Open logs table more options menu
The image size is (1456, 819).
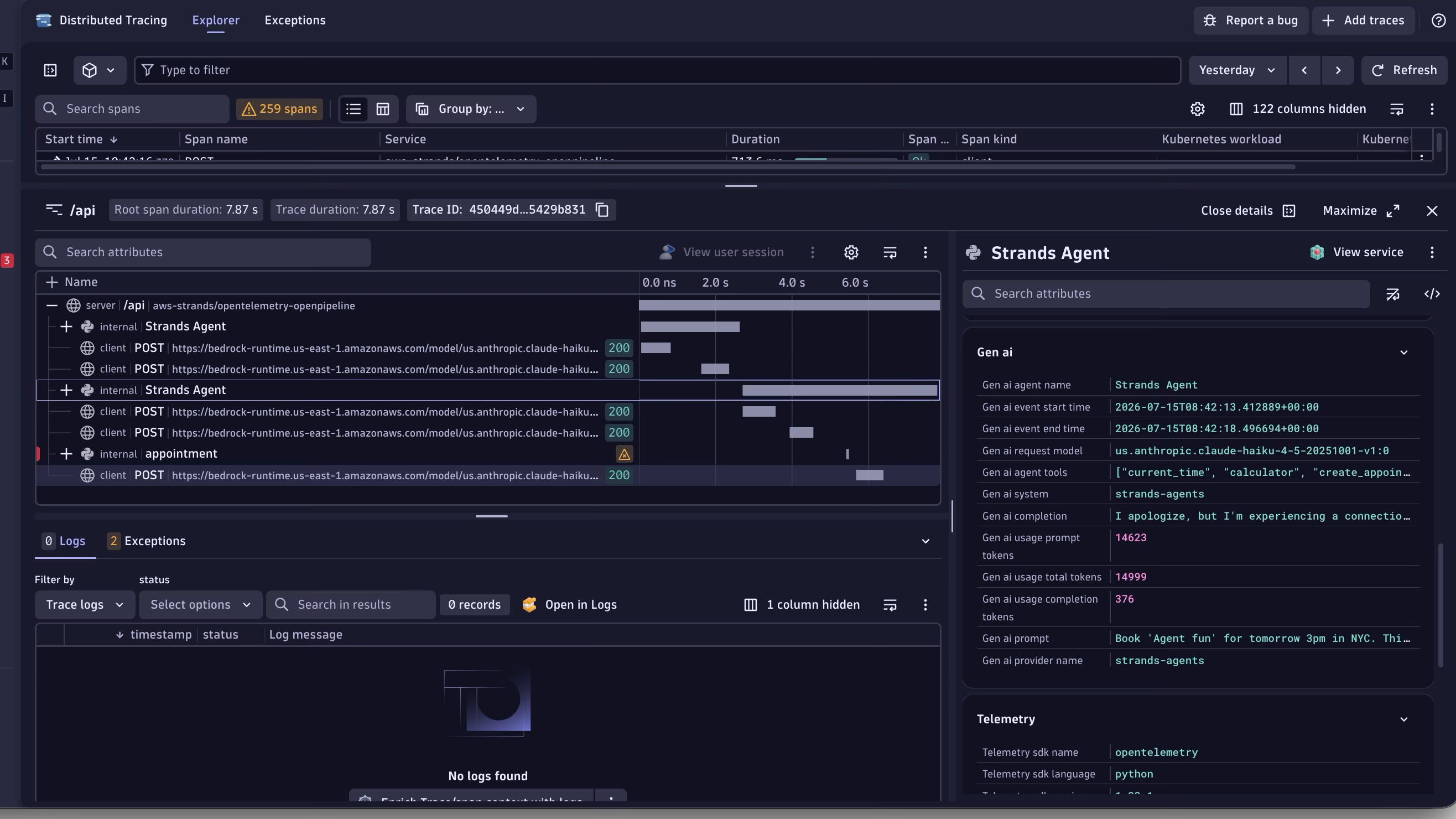point(925,605)
